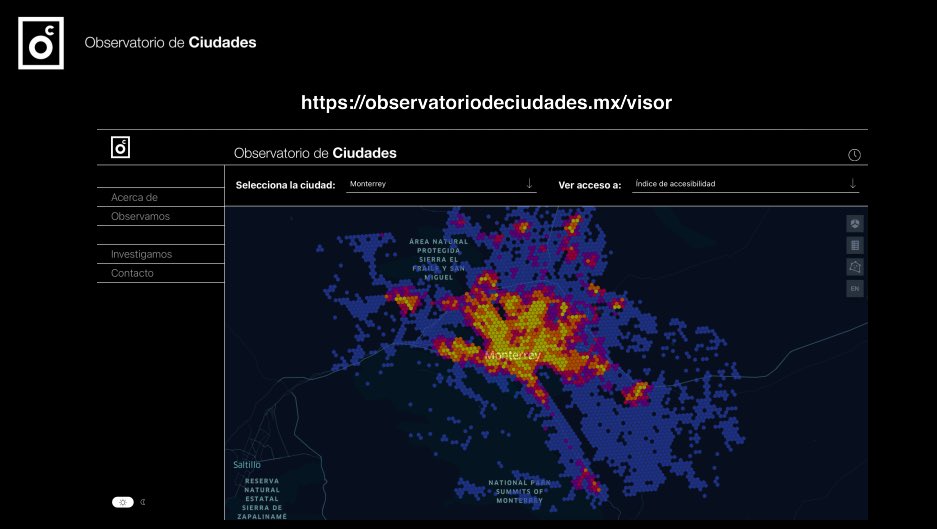Click the arrow of the city selector
The width and height of the screenshot is (937, 529).
529,184
